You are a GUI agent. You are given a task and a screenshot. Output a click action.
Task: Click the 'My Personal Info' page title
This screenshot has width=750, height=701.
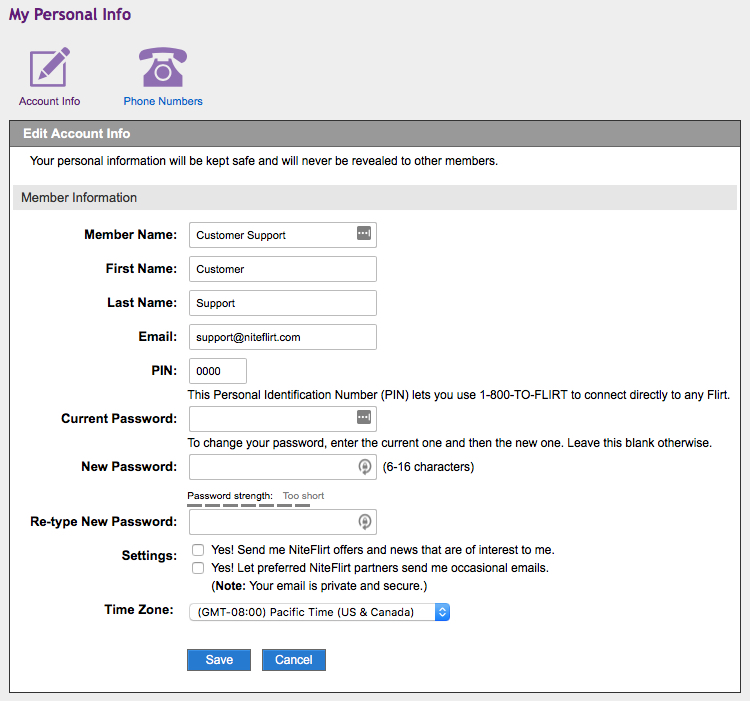point(70,14)
